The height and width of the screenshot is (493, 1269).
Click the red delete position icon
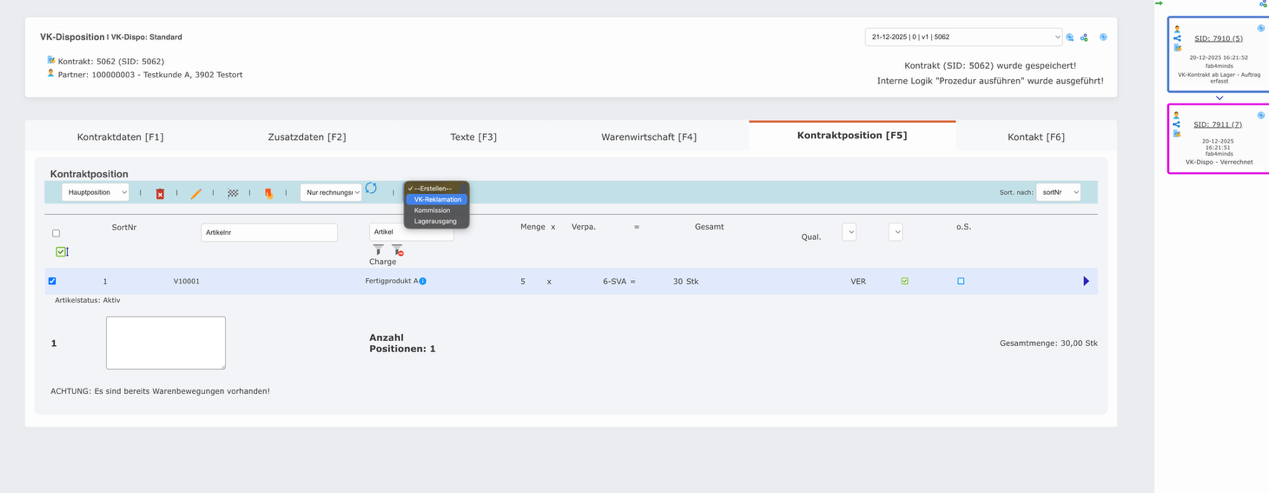point(160,193)
